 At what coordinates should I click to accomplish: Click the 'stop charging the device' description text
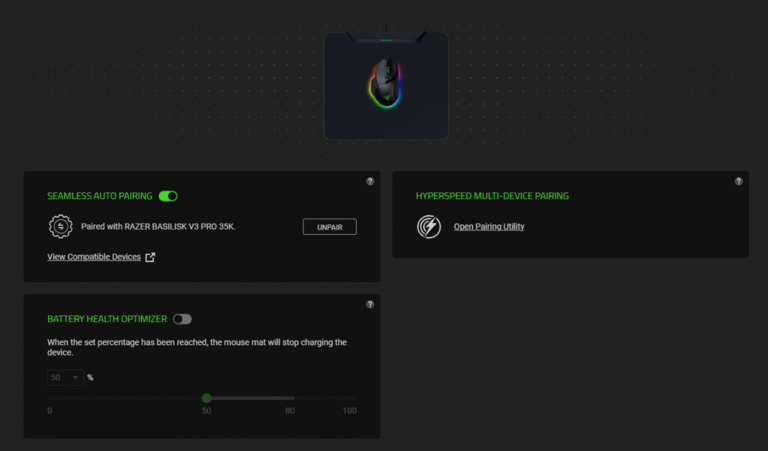(x=197, y=347)
